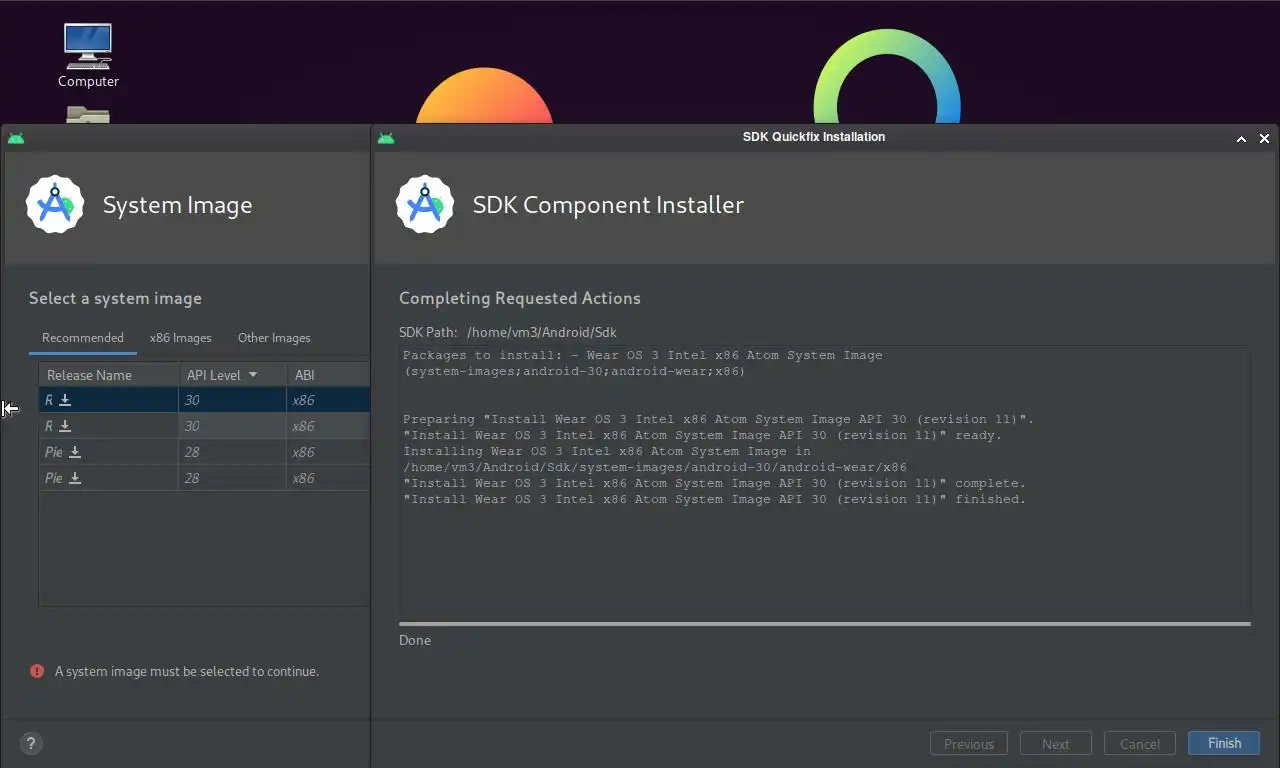This screenshot has height=768, width=1280.
Task: Click the disabled Next button
Action: tap(1055, 744)
